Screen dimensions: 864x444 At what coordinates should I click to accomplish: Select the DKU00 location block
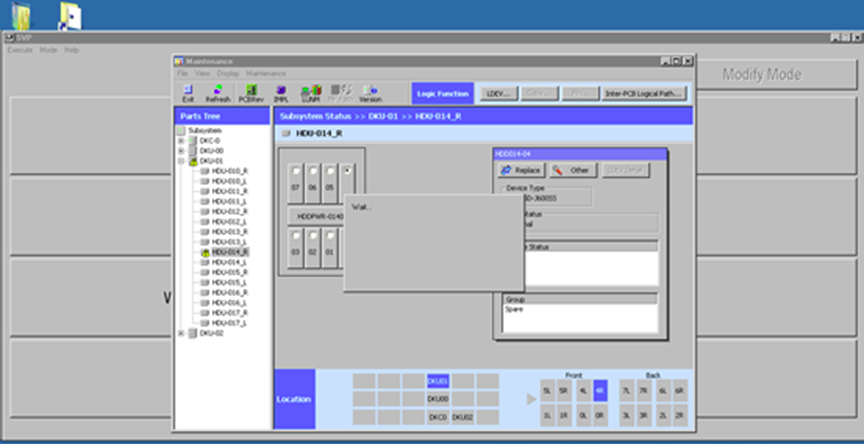click(438, 398)
